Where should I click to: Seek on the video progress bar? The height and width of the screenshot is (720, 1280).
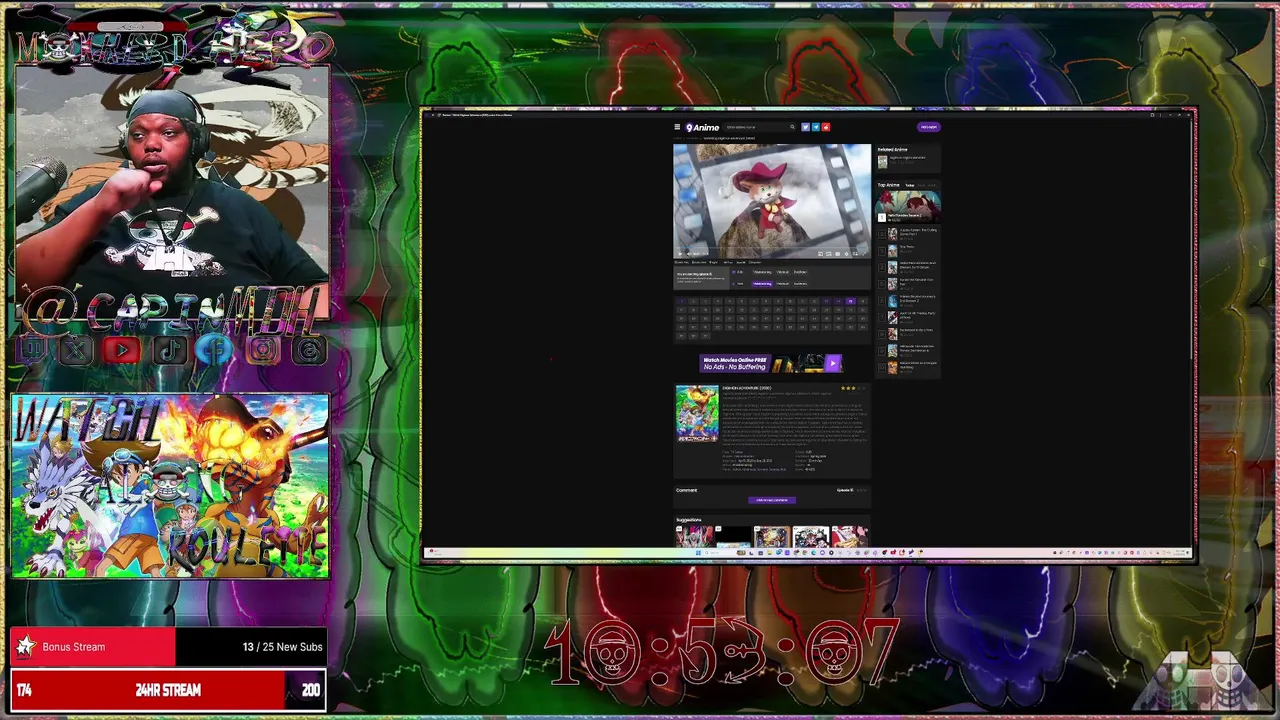coord(772,247)
